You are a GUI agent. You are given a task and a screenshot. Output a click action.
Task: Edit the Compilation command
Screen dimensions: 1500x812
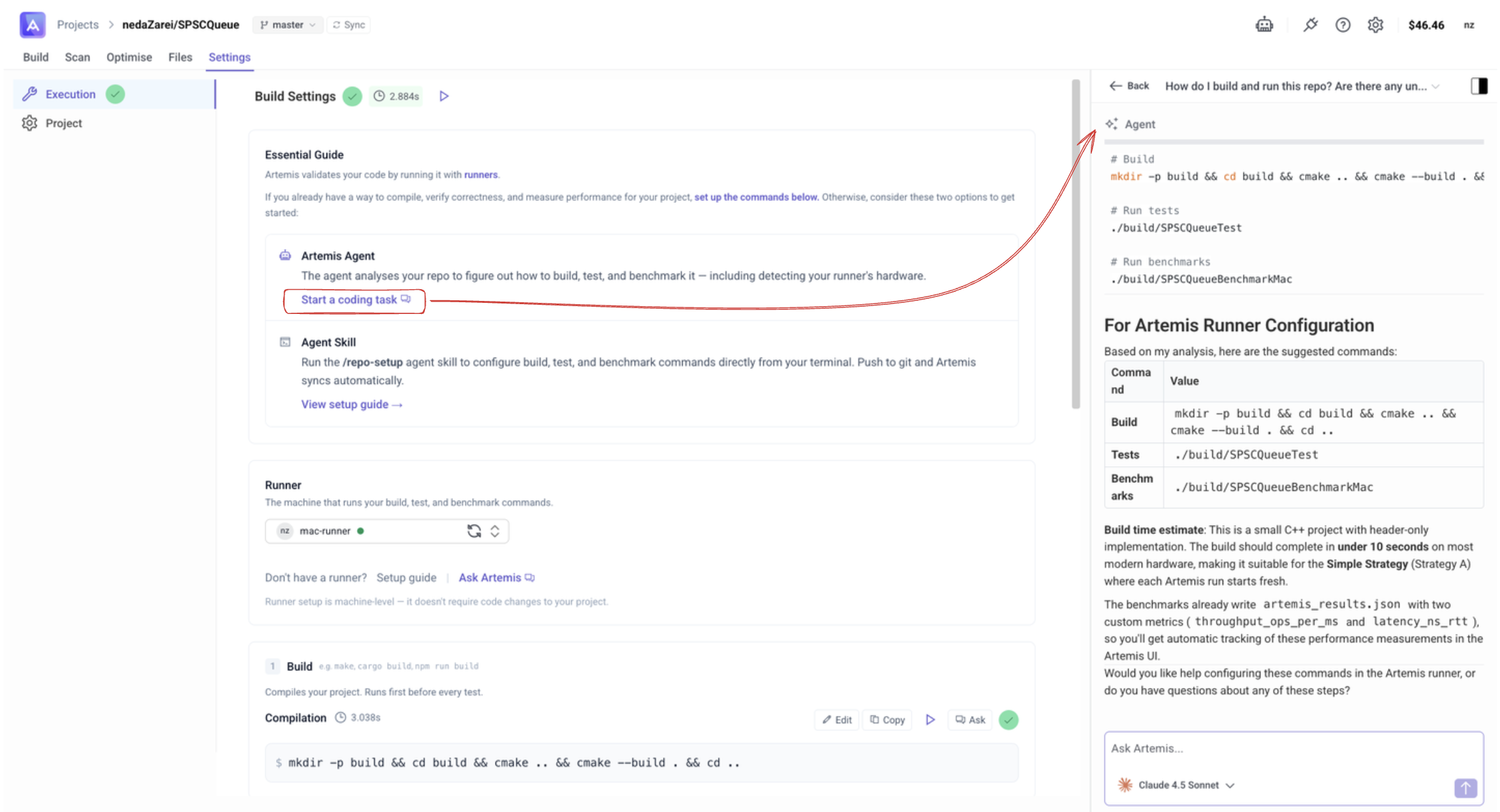point(837,719)
